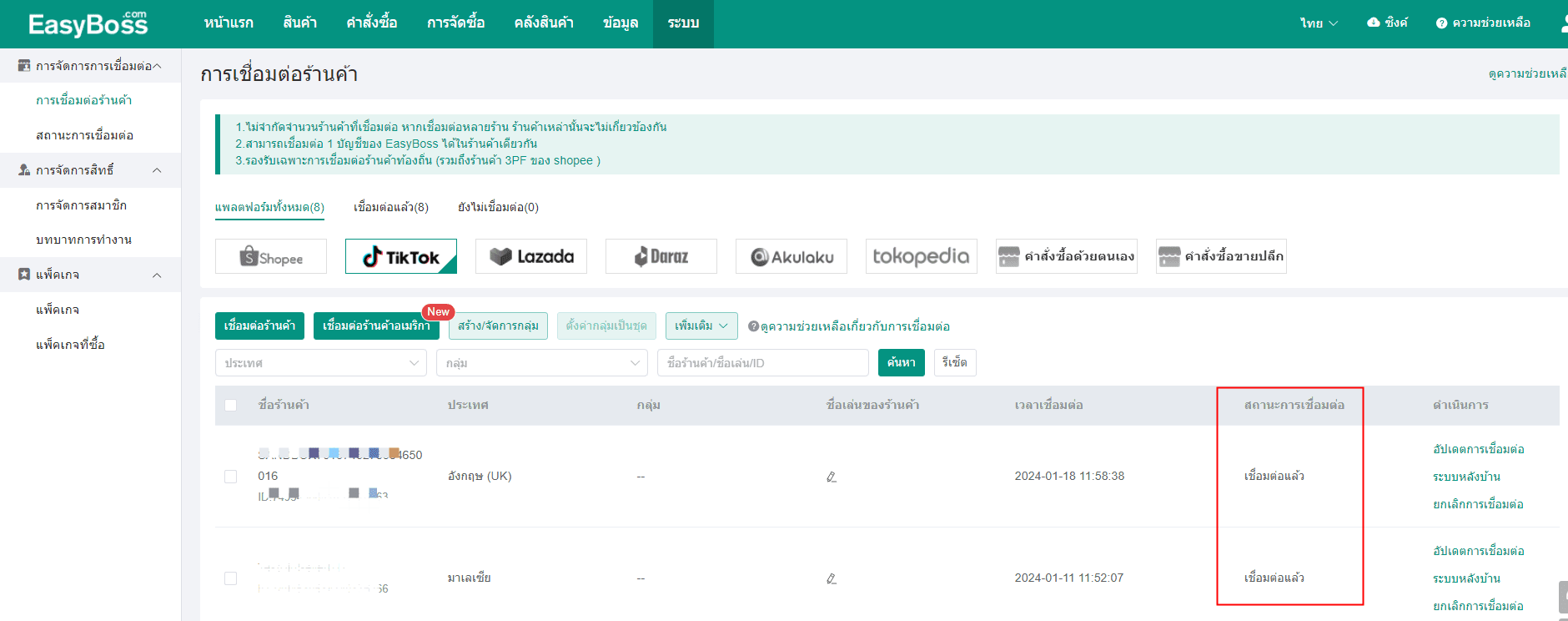Open the หน้าแรก top menu
This screenshot has width=1568, height=621.
(x=229, y=23)
